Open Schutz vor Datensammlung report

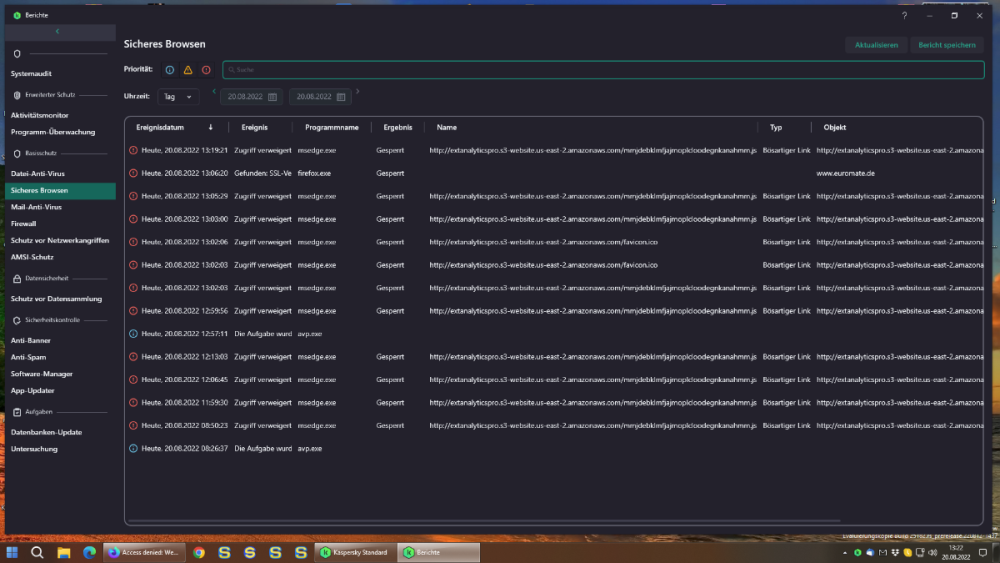(56, 298)
